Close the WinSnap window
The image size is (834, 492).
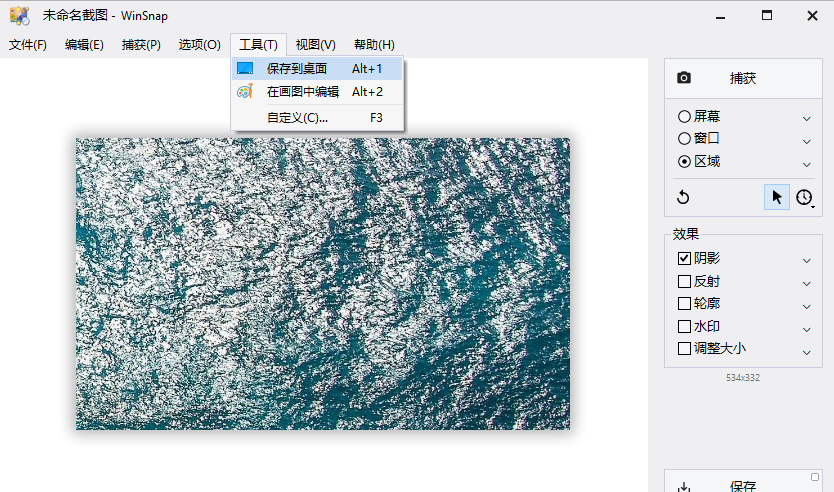point(812,16)
